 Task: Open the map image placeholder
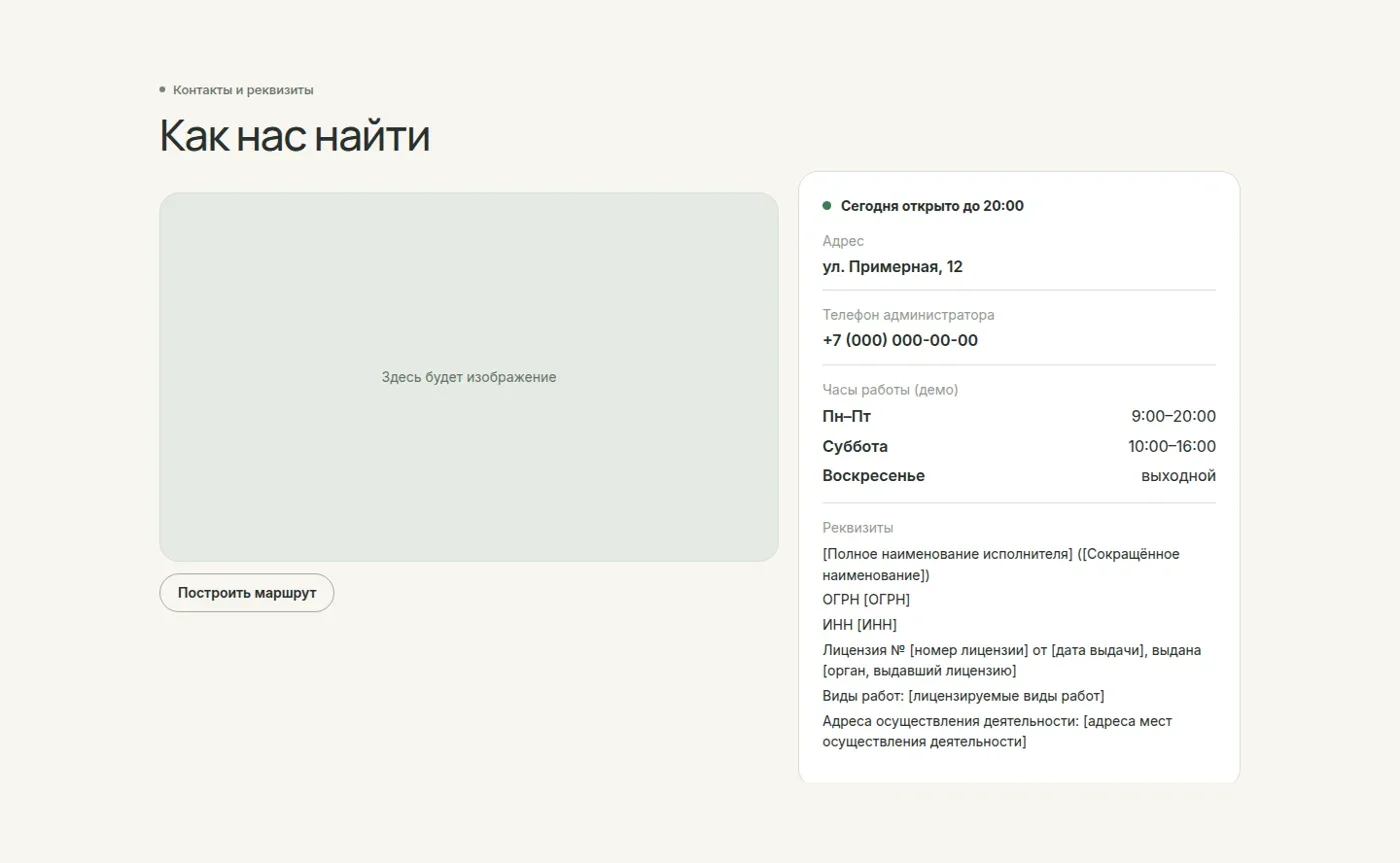[x=469, y=377]
